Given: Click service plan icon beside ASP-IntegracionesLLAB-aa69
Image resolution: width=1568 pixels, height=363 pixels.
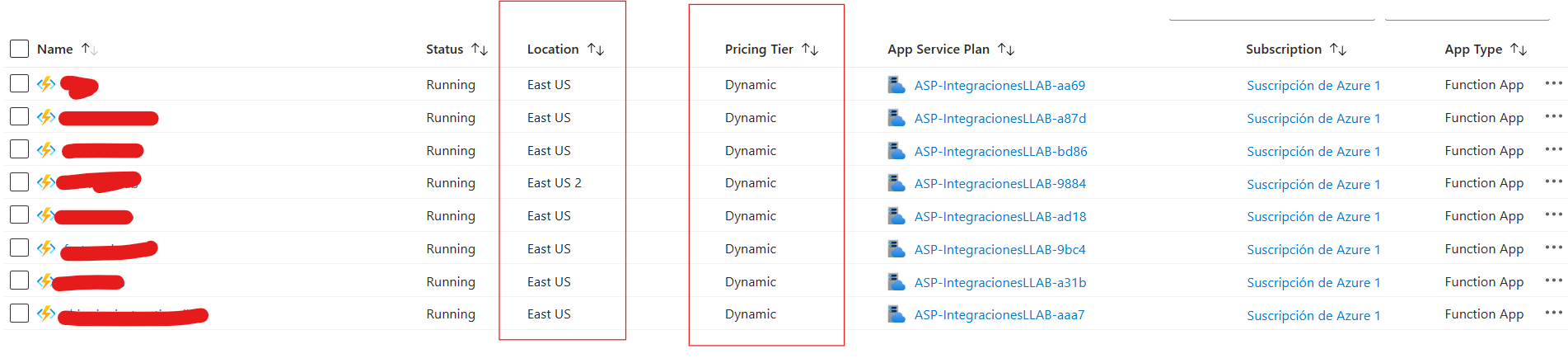Looking at the screenshot, I should (x=896, y=84).
